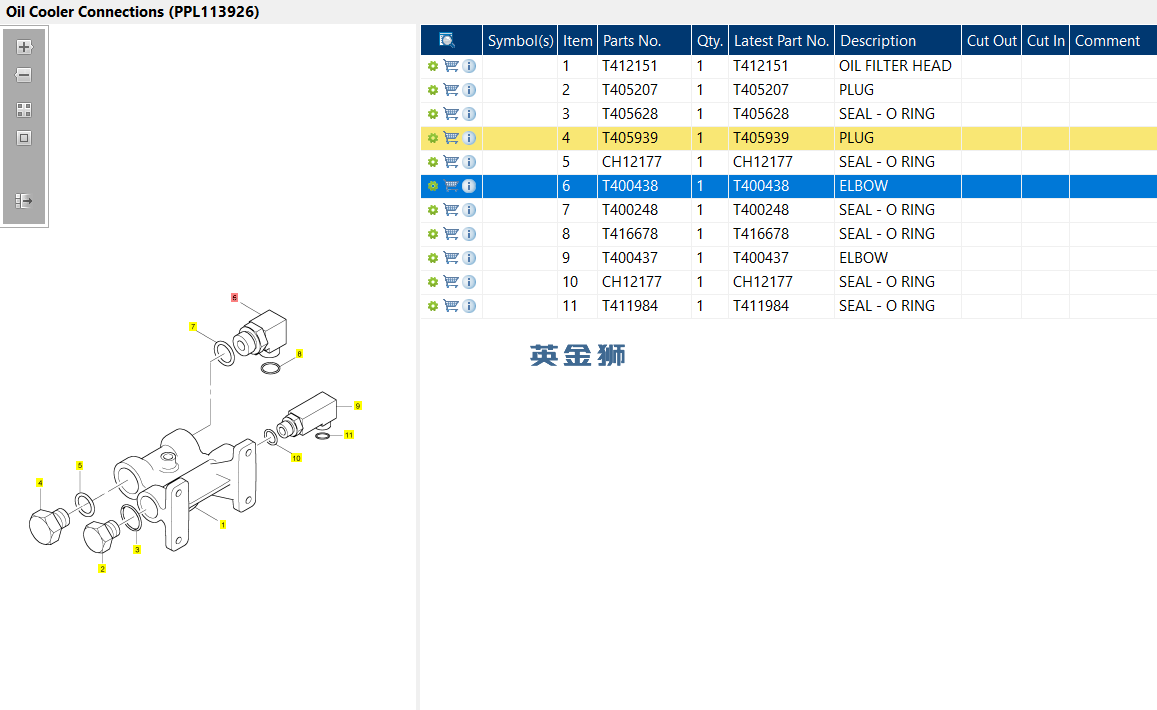Add ELBOW T400438 to cart
The width and height of the screenshot is (1157, 710).
coord(451,186)
